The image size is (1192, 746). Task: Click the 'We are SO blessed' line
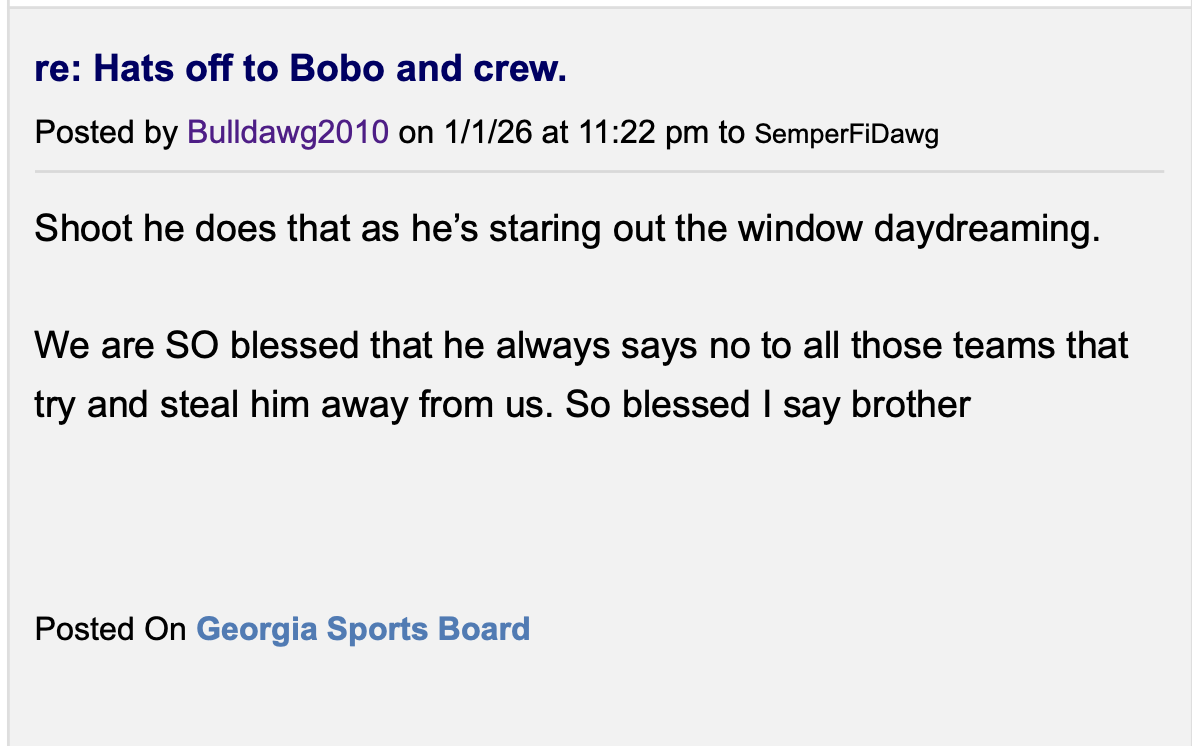(x=580, y=346)
